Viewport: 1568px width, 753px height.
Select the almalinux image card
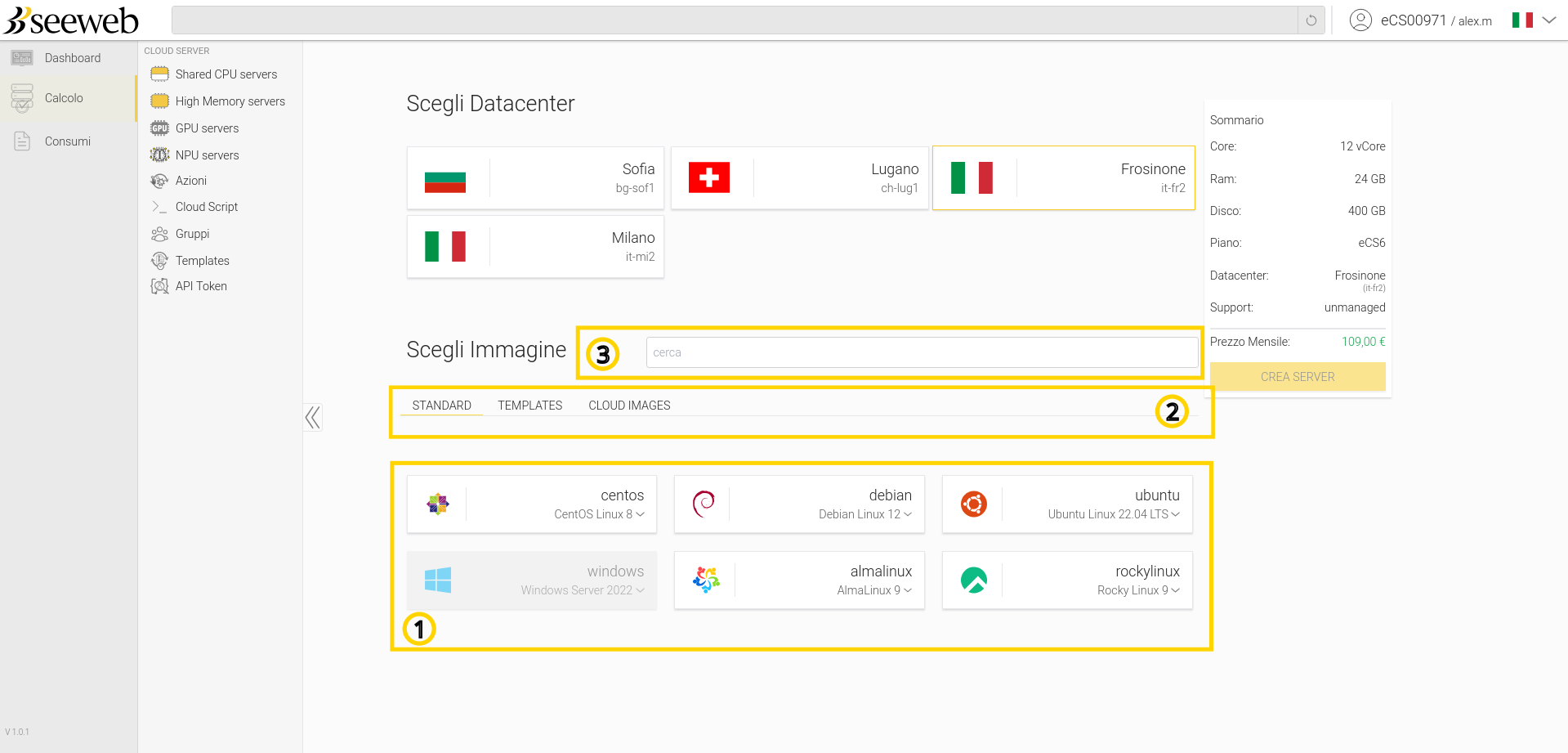click(799, 580)
